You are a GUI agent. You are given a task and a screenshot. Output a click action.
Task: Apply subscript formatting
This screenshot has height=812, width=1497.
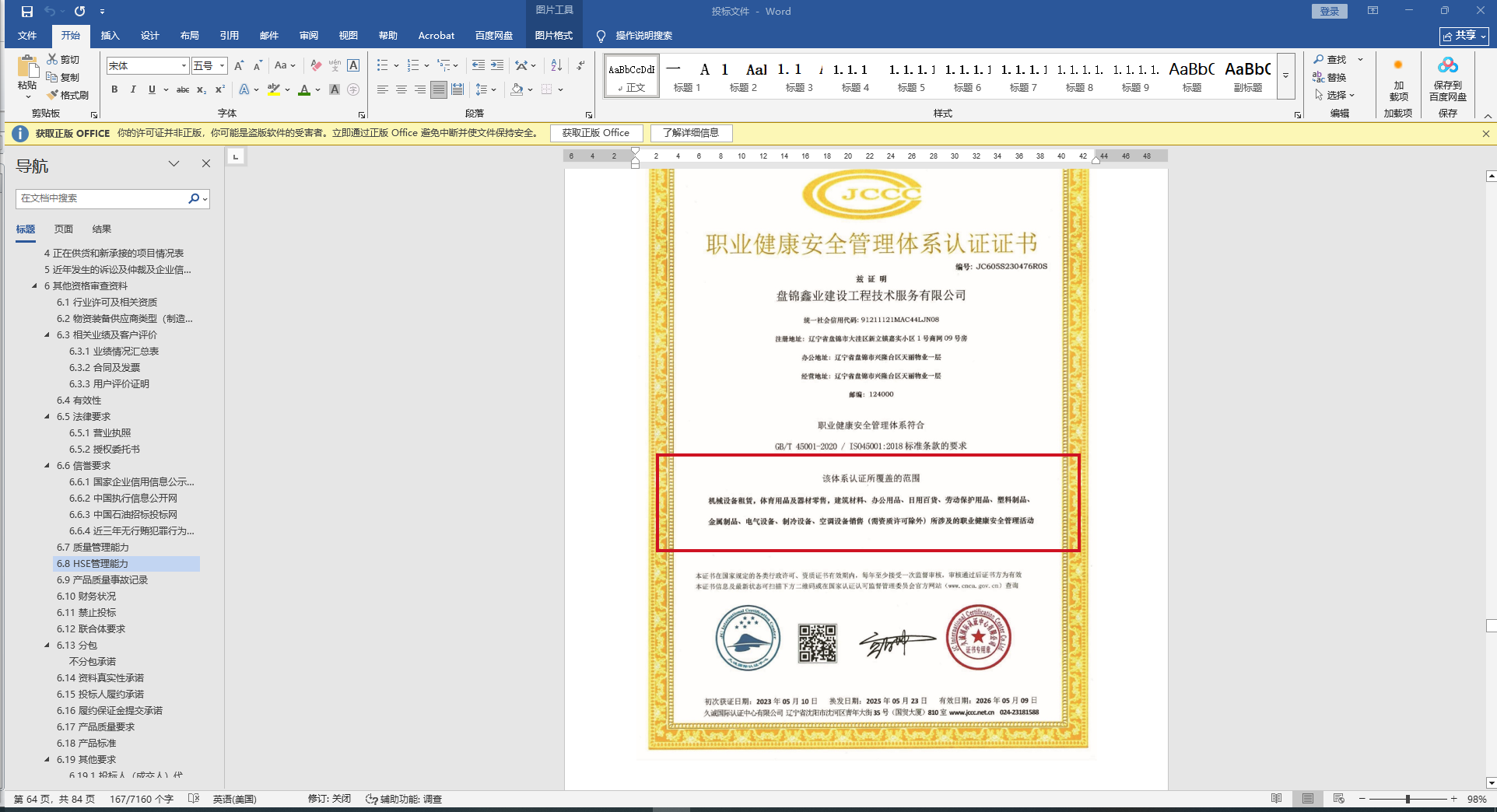(x=202, y=90)
